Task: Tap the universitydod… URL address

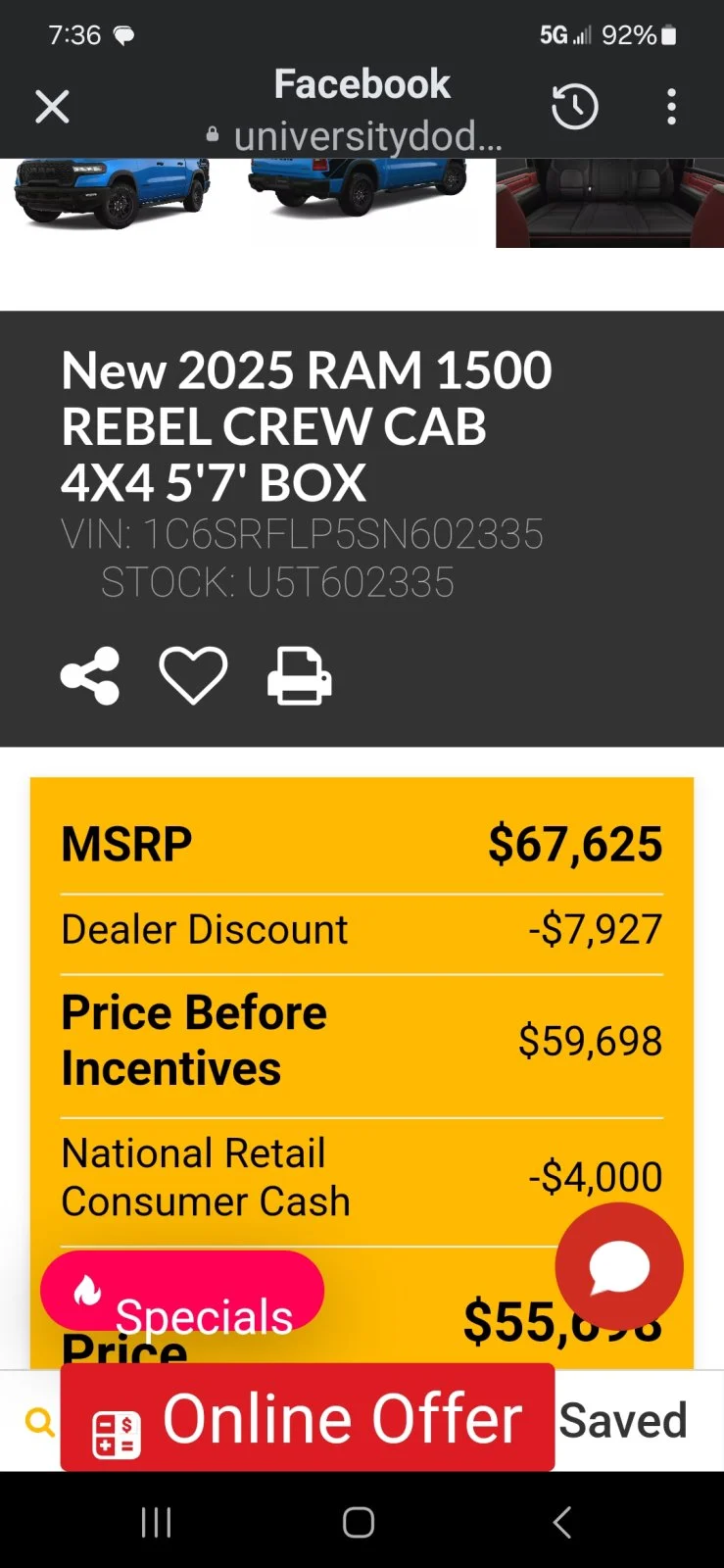Action: (x=367, y=136)
